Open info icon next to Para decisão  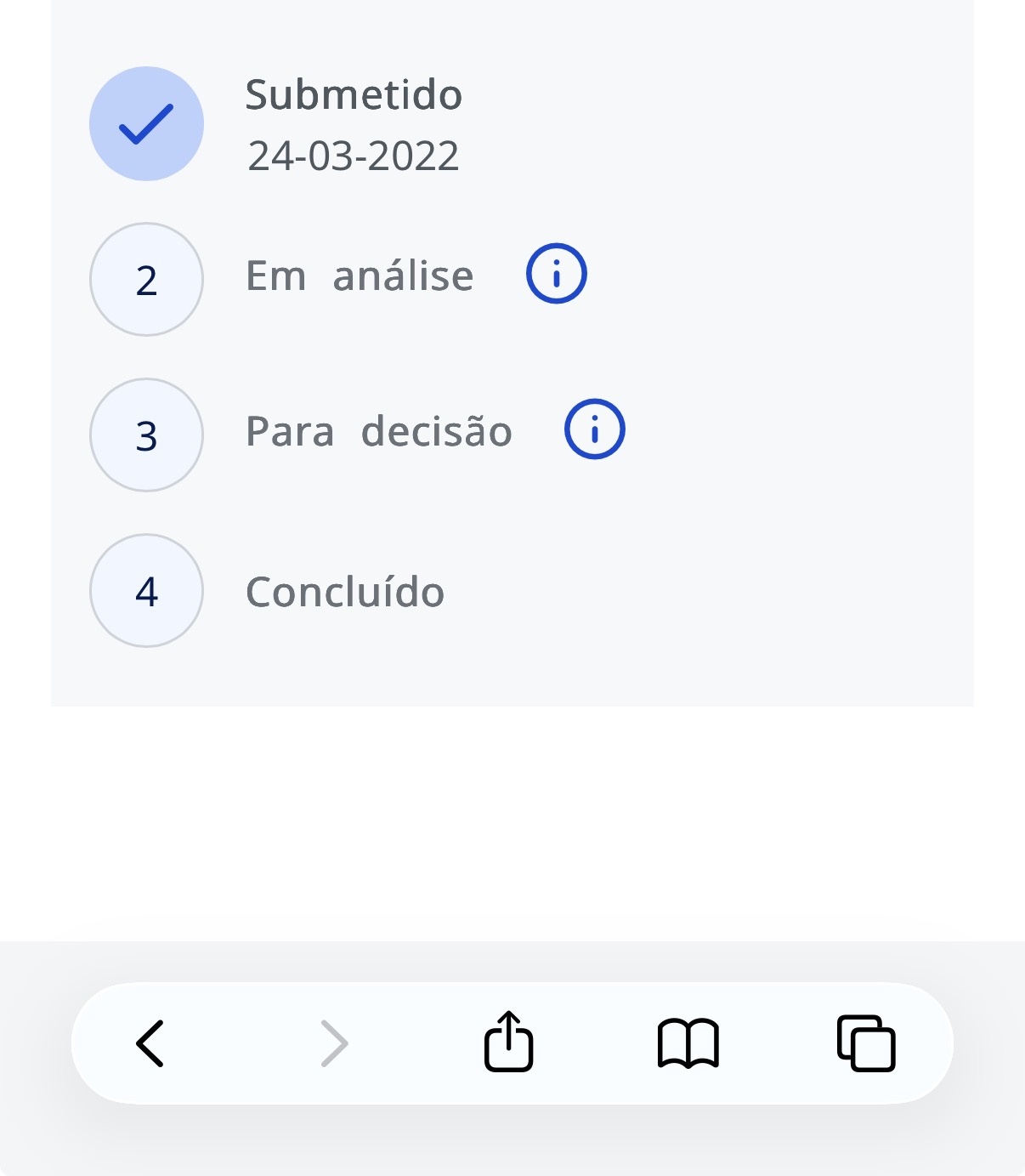595,429
